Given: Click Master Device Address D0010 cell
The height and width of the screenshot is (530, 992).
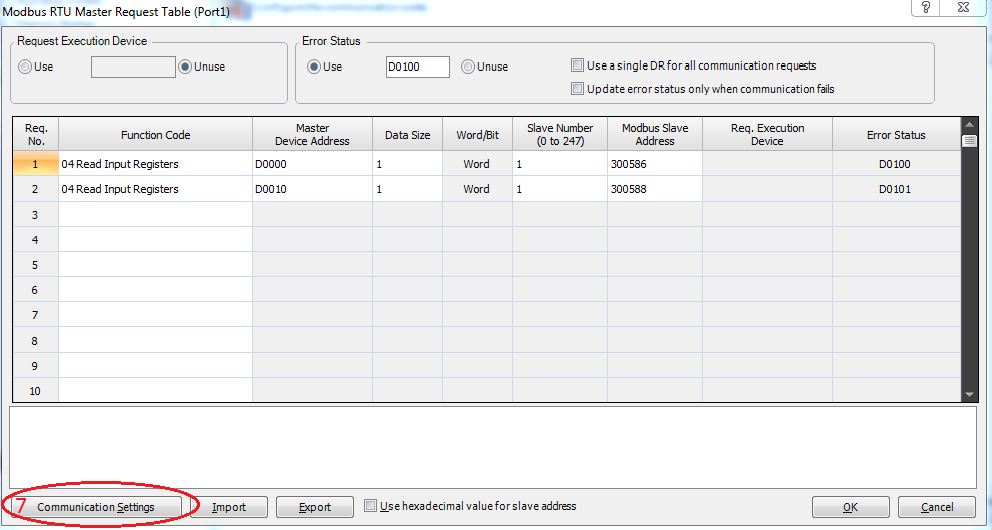Looking at the screenshot, I should (x=313, y=189).
